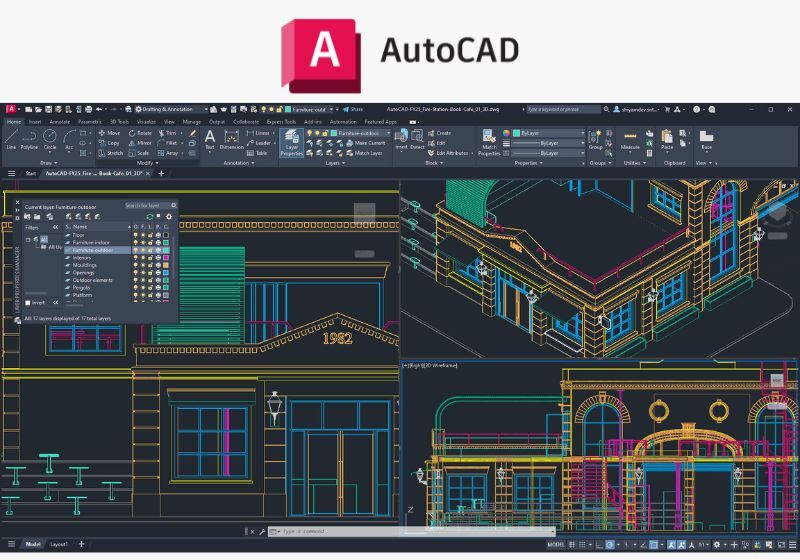
Task: Toggle freeze sun icon for Mouldings layer
Action: [x=143, y=265]
